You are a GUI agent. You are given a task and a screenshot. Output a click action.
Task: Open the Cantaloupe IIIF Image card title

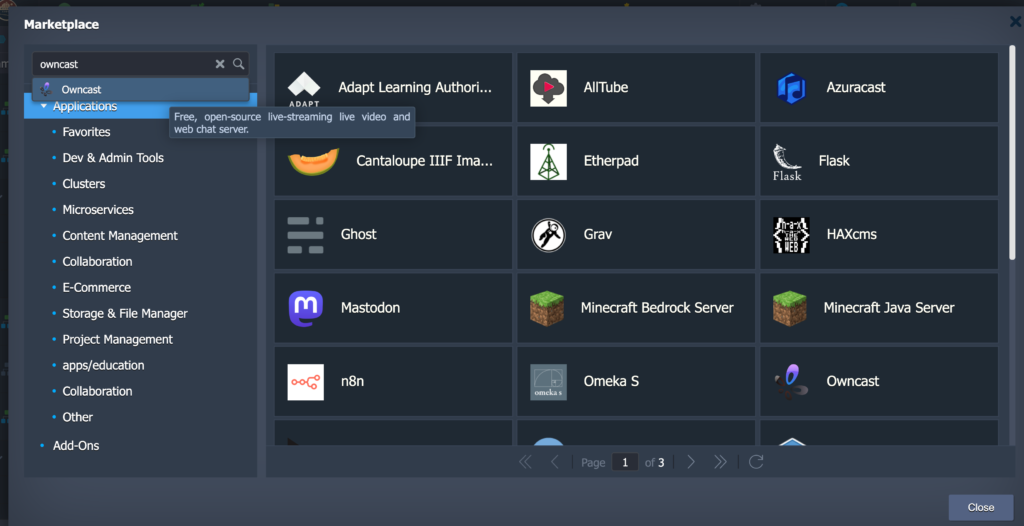[x=424, y=161]
